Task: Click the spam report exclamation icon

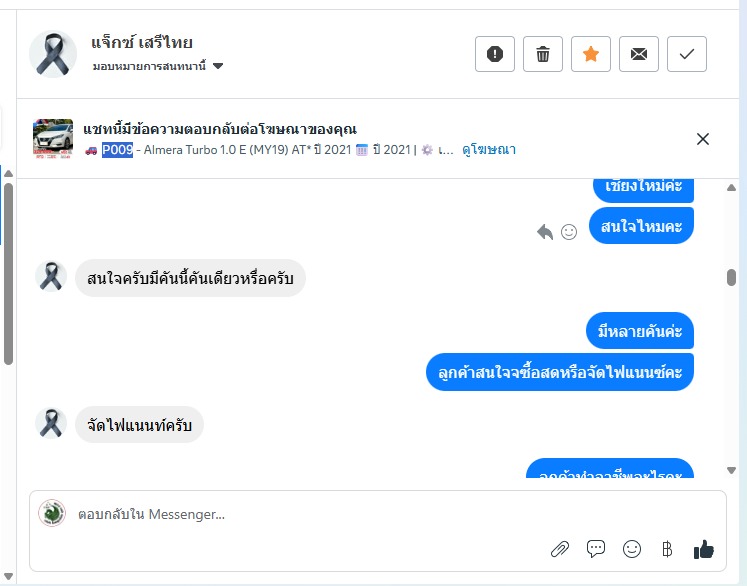Action: 494,54
